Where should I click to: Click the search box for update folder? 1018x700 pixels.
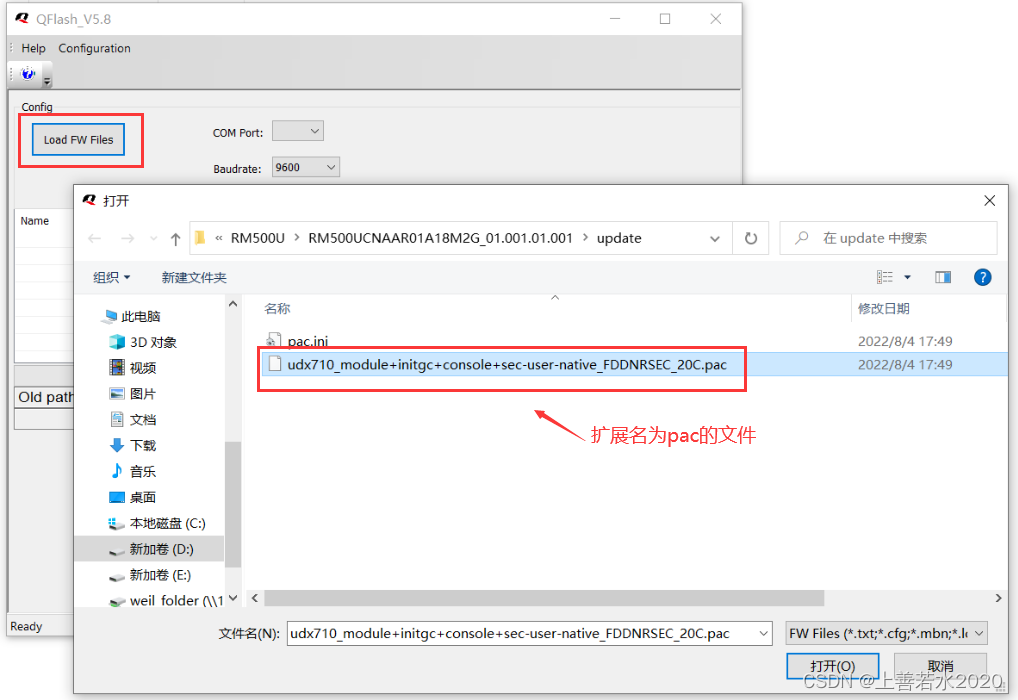(888, 238)
